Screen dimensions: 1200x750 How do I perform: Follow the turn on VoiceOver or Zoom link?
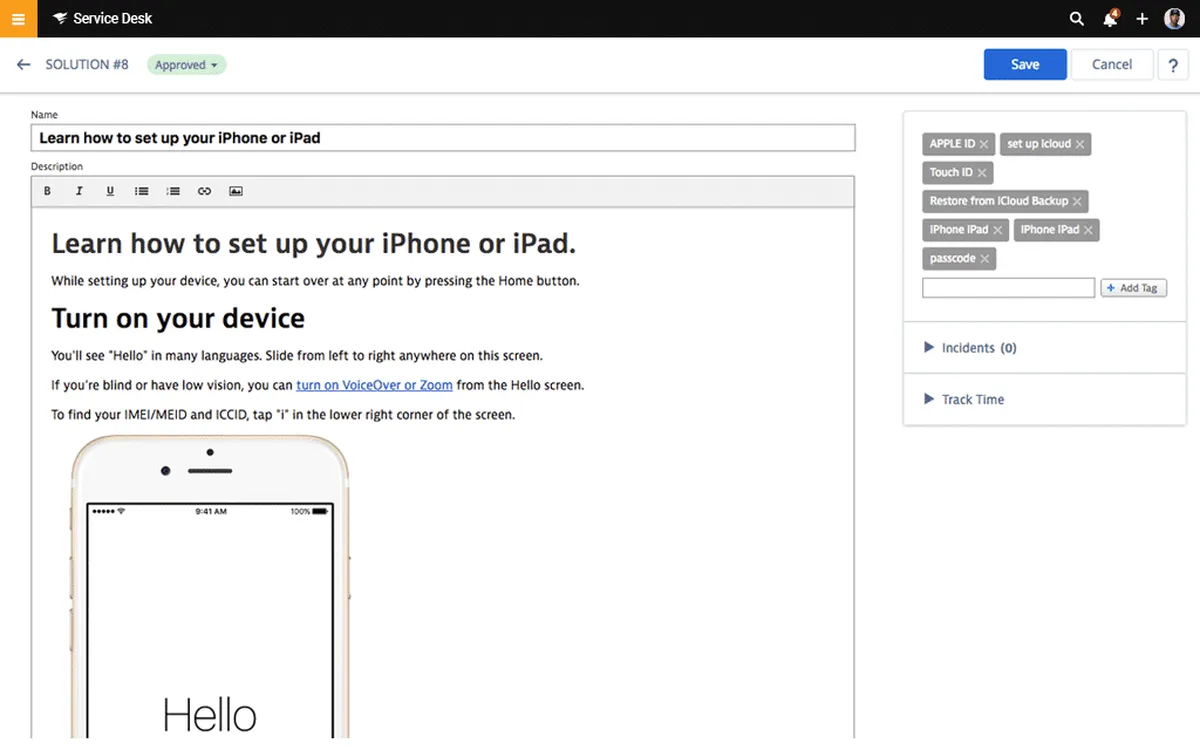[374, 385]
